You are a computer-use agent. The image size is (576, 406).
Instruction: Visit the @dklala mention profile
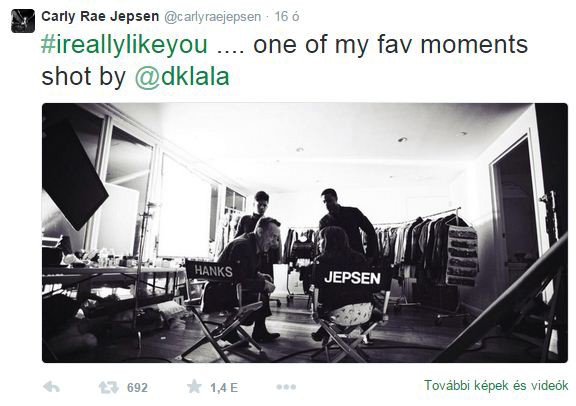tap(182, 77)
